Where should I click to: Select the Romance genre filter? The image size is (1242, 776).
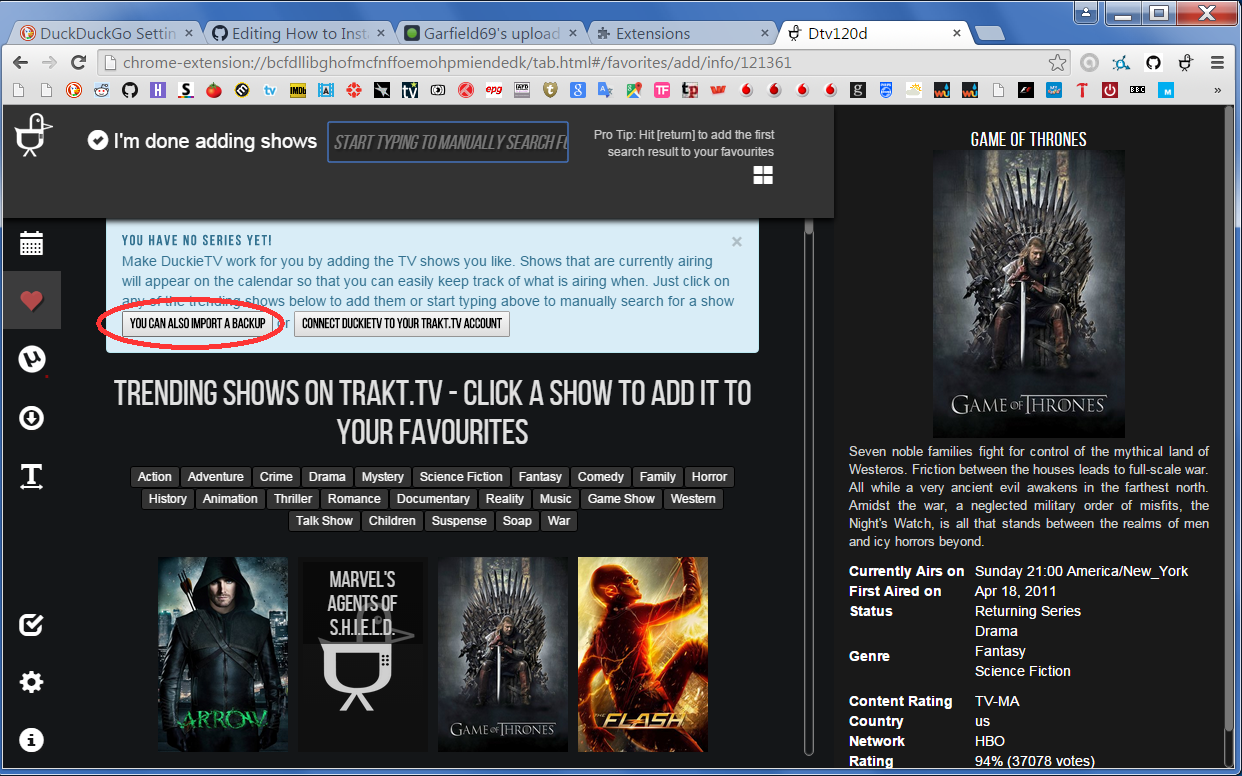354,499
